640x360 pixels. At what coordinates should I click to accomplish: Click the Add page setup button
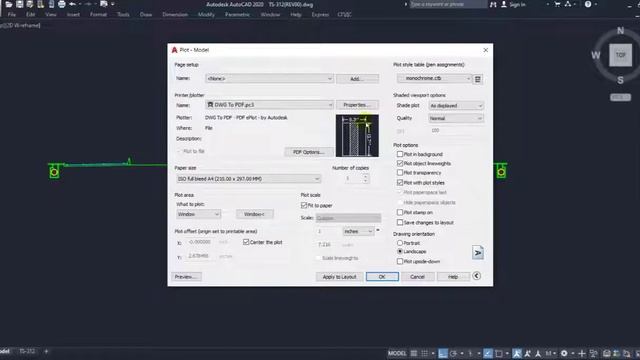[357, 78]
